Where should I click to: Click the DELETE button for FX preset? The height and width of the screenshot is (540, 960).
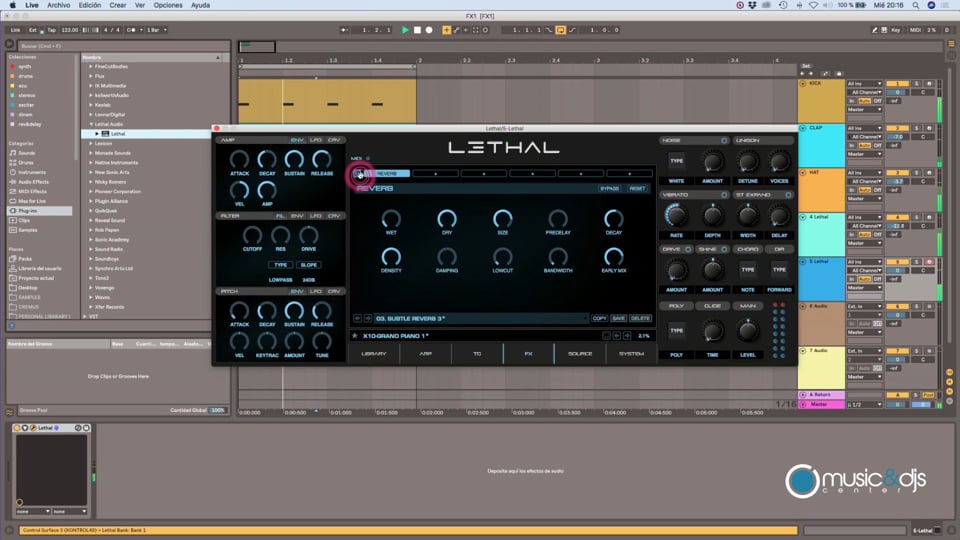tap(640, 318)
